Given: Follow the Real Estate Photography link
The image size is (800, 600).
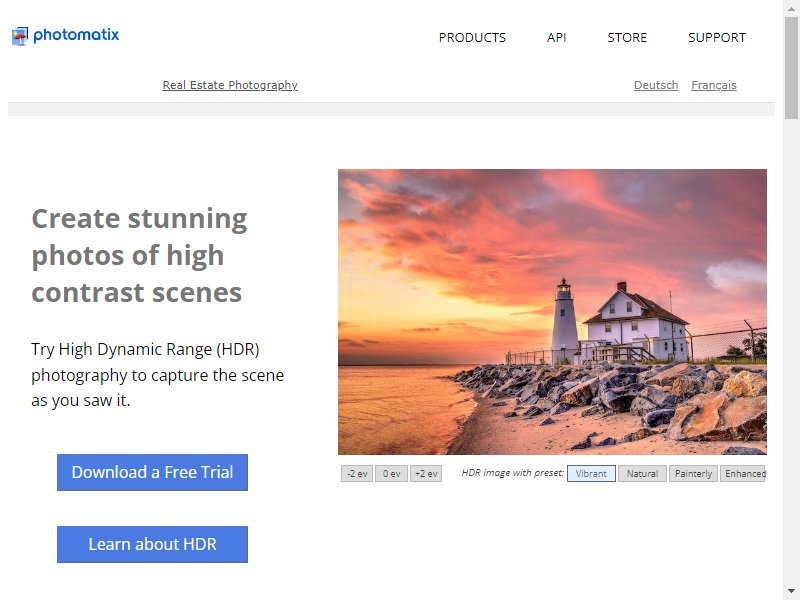Looking at the screenshot, I should coord(230,85).
